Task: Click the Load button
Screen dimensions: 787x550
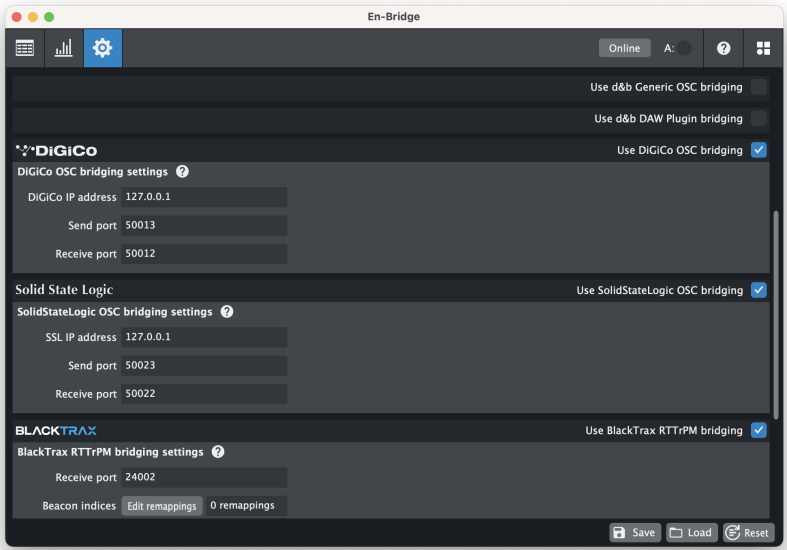Action: tap(691, 532)
